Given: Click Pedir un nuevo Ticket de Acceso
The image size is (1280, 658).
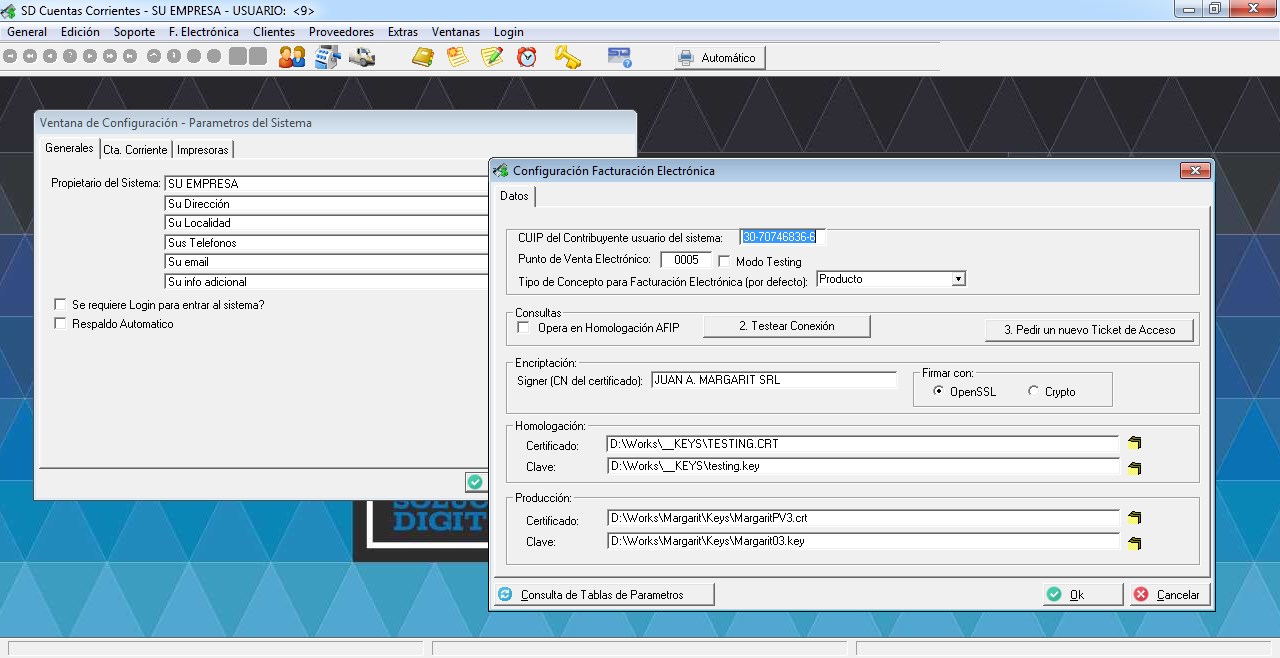Looking at the screenshot, I should pyautogui.click(x=1089, y=330).
